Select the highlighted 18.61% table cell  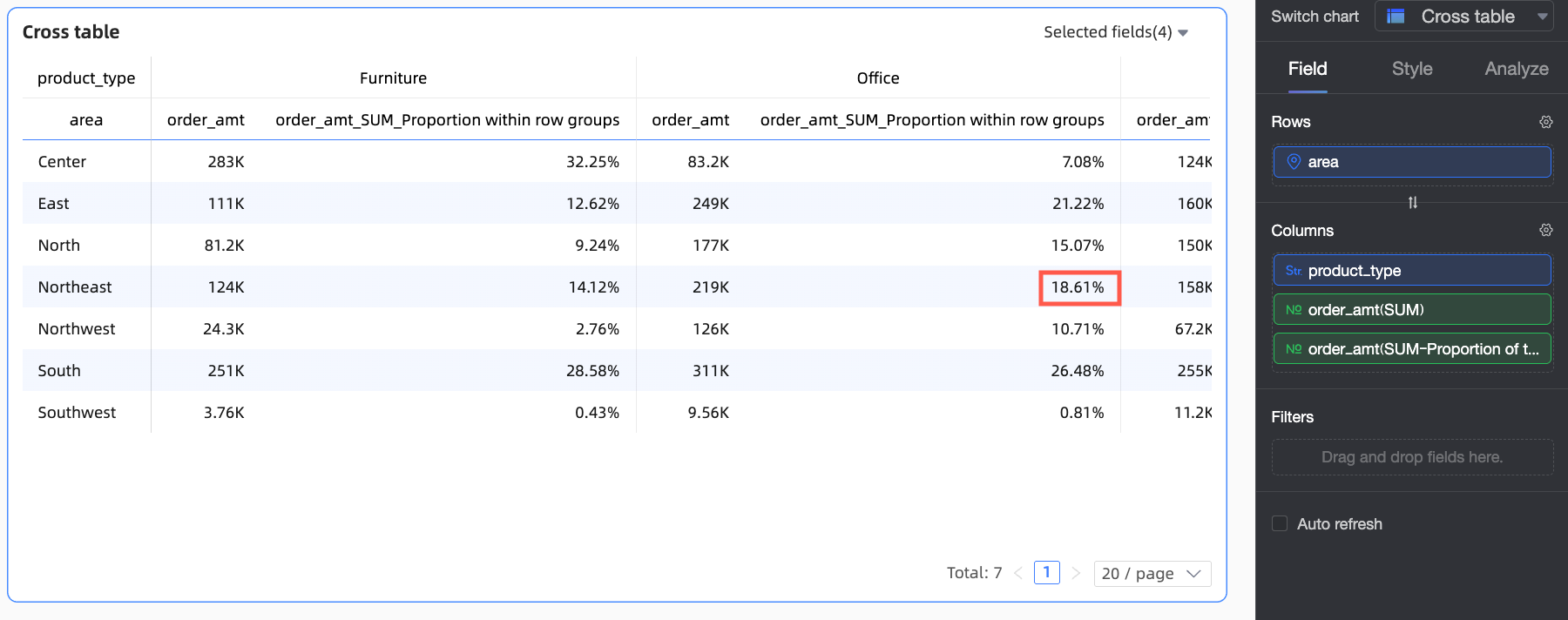coord(1078,287)
